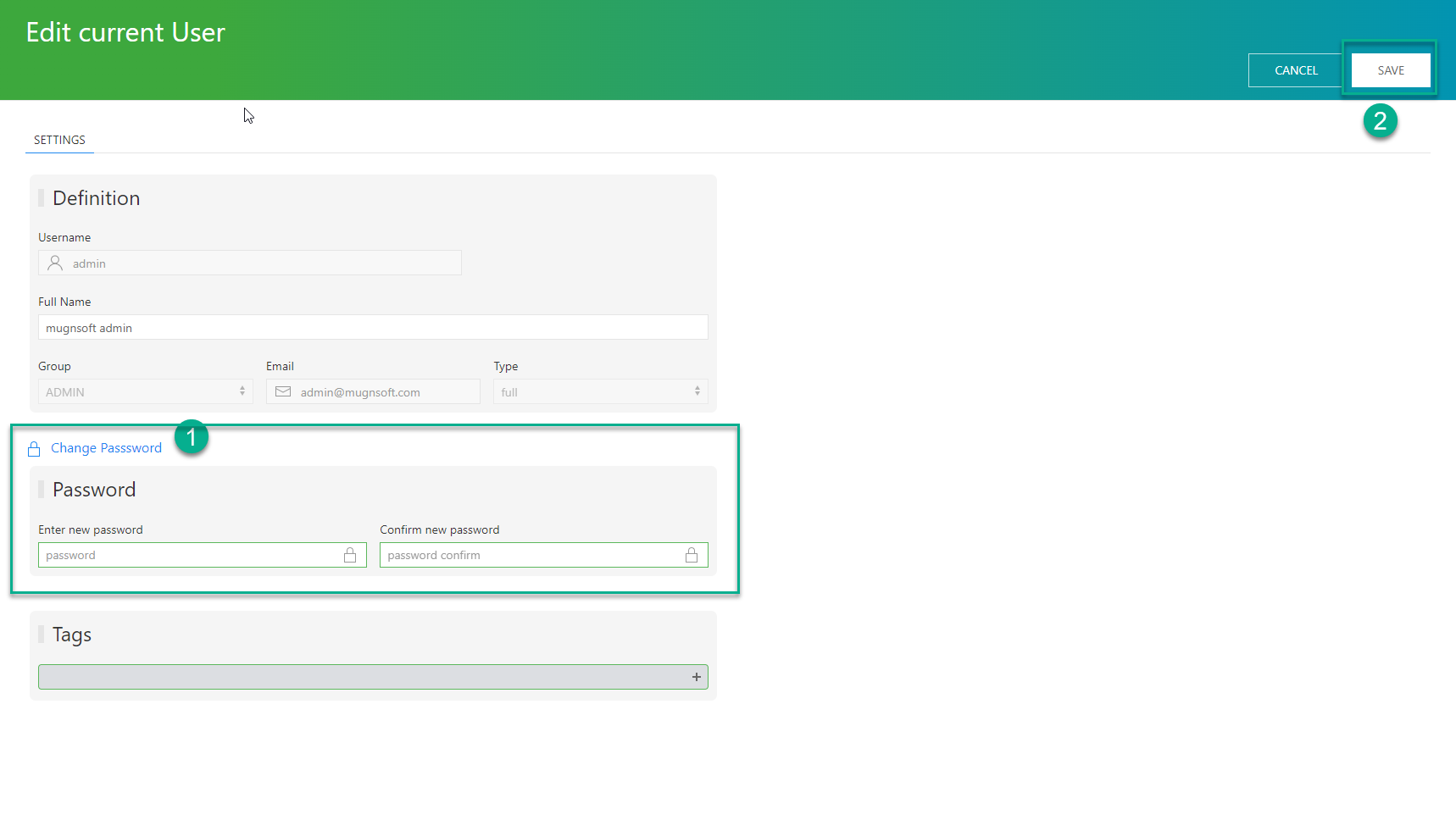This screenshot has height=826, width=1456.
Task: Click the Edit current User title
Action: pos(125,32)
